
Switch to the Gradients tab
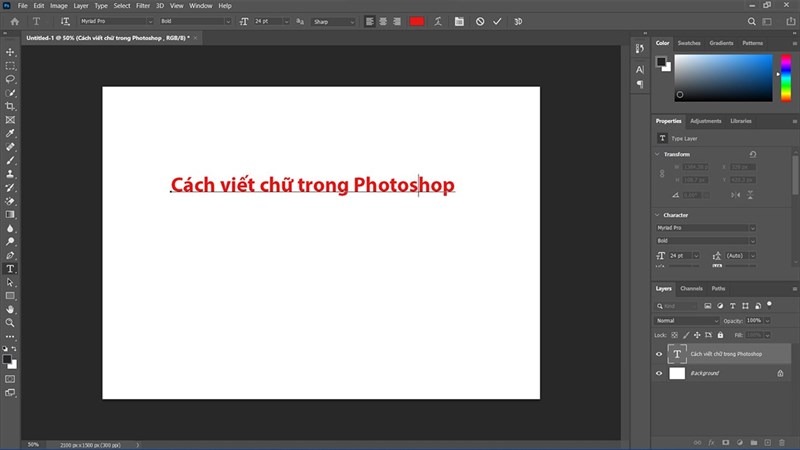721,43
